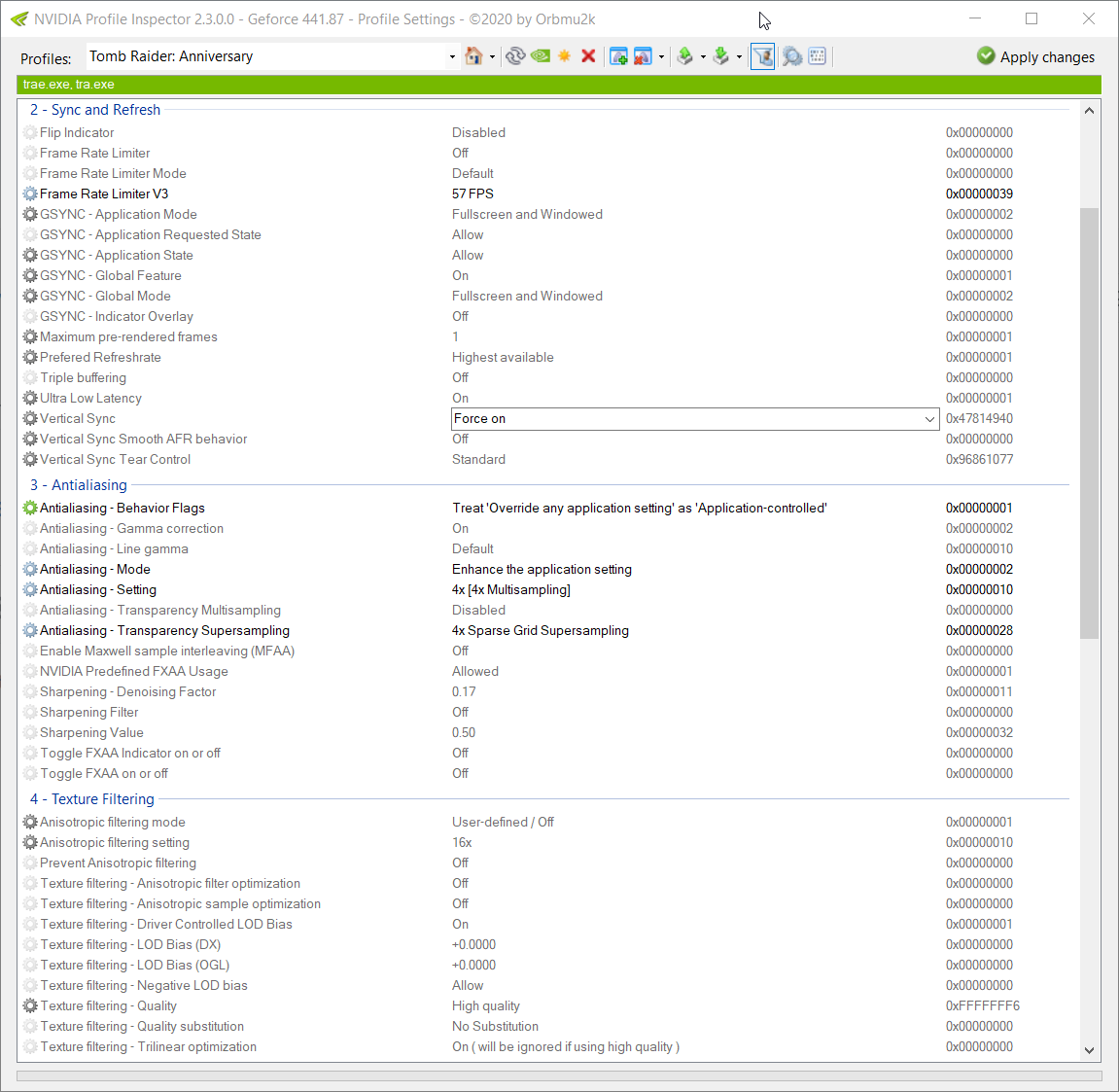This screenshot has width=1119, height=1092.
Task: Click the home icon to restore profile defaults
Action: [475, 55]
